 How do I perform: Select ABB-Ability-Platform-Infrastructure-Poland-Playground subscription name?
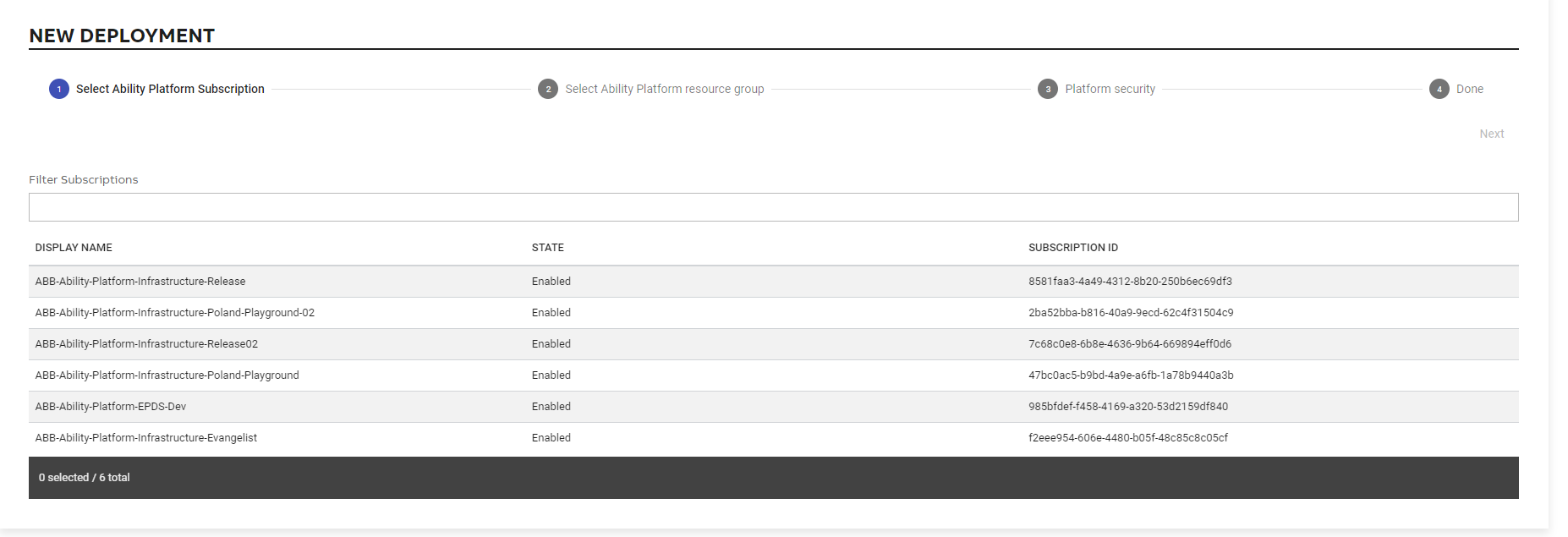coord(167,375)
